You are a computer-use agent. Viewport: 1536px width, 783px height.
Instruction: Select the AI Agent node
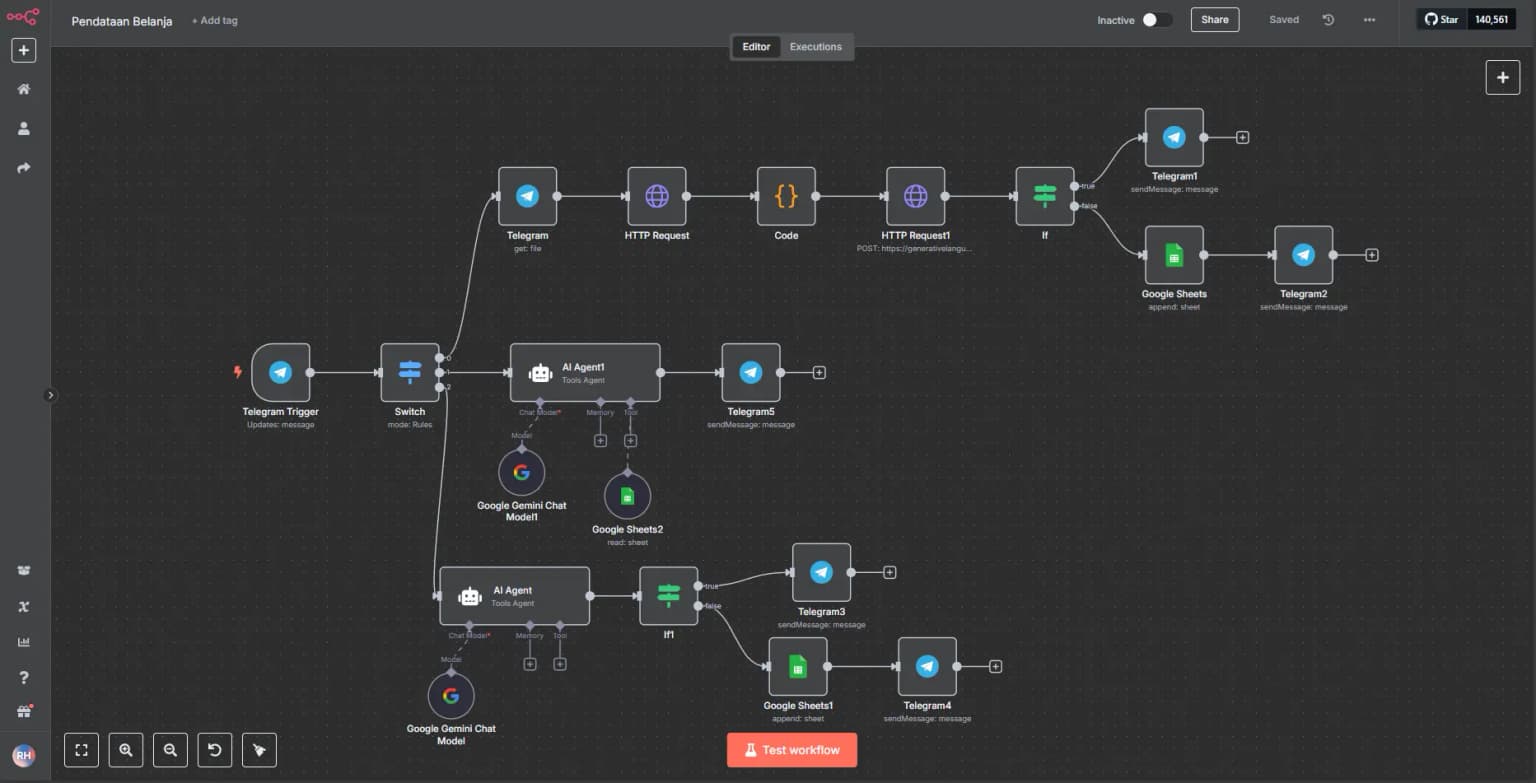515,596
